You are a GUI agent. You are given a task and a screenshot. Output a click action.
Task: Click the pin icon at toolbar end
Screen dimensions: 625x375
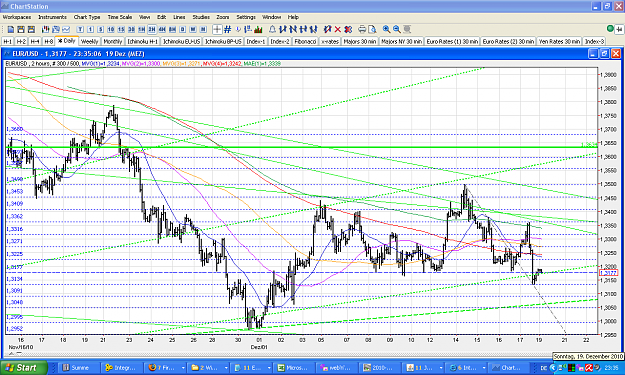pyautogui.click(x=619, y=29)
